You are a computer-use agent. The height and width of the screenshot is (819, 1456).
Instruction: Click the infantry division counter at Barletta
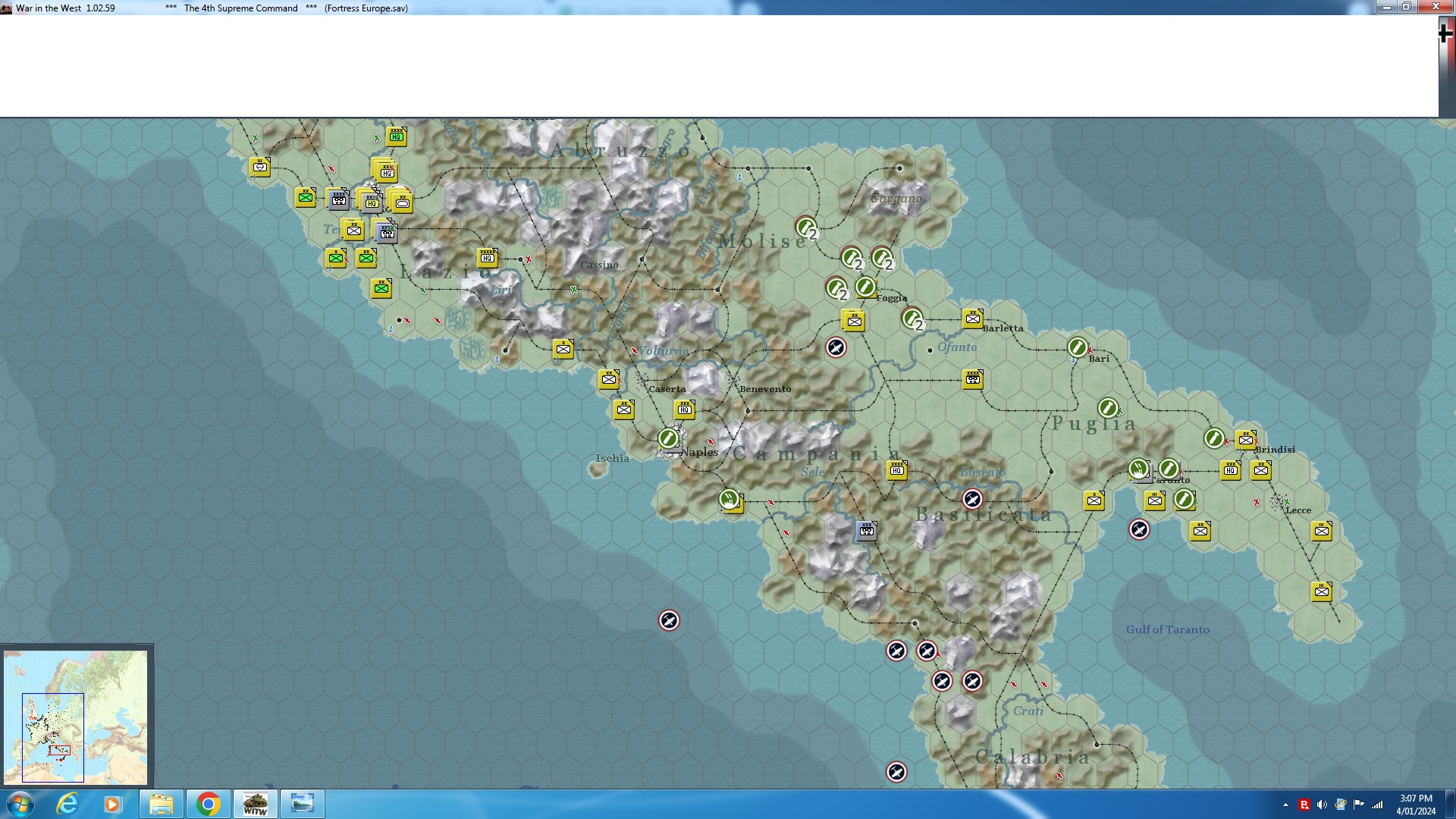[x=973, y=318]
